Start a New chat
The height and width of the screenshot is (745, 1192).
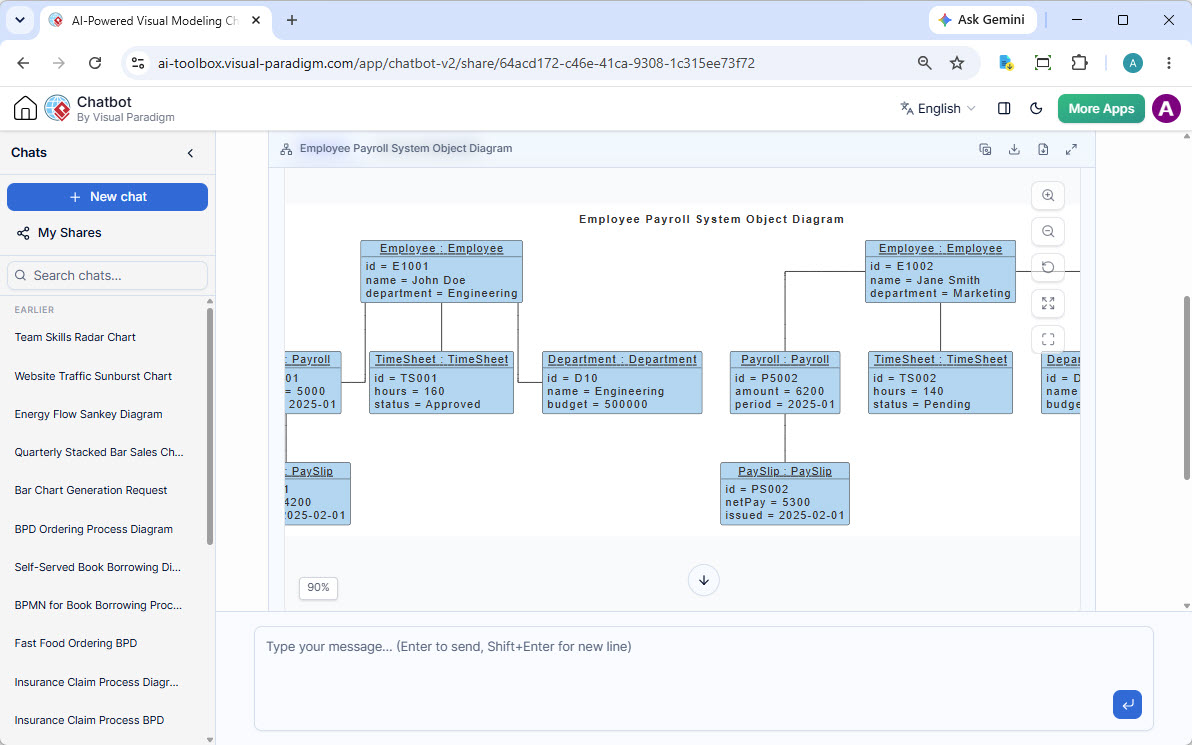point(107,197)
